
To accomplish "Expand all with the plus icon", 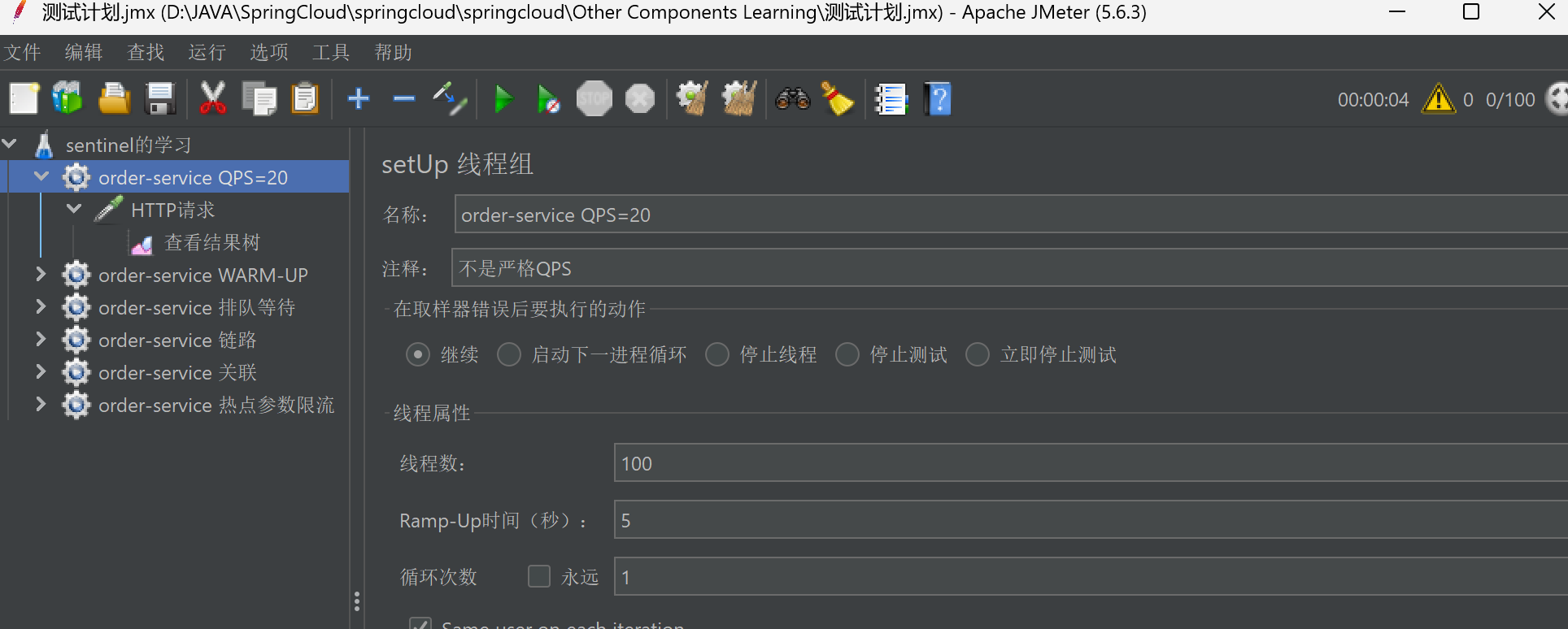I will [359, 99].
